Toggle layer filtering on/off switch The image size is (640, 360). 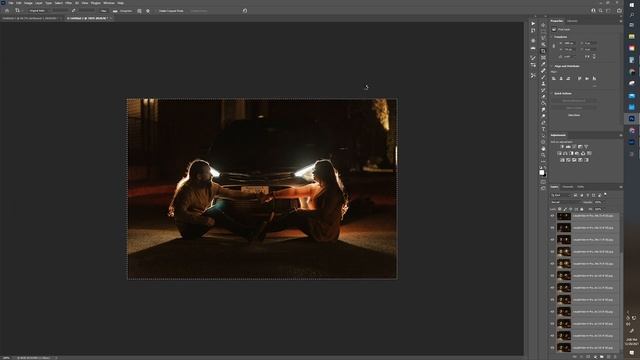[x=605, y=194]
